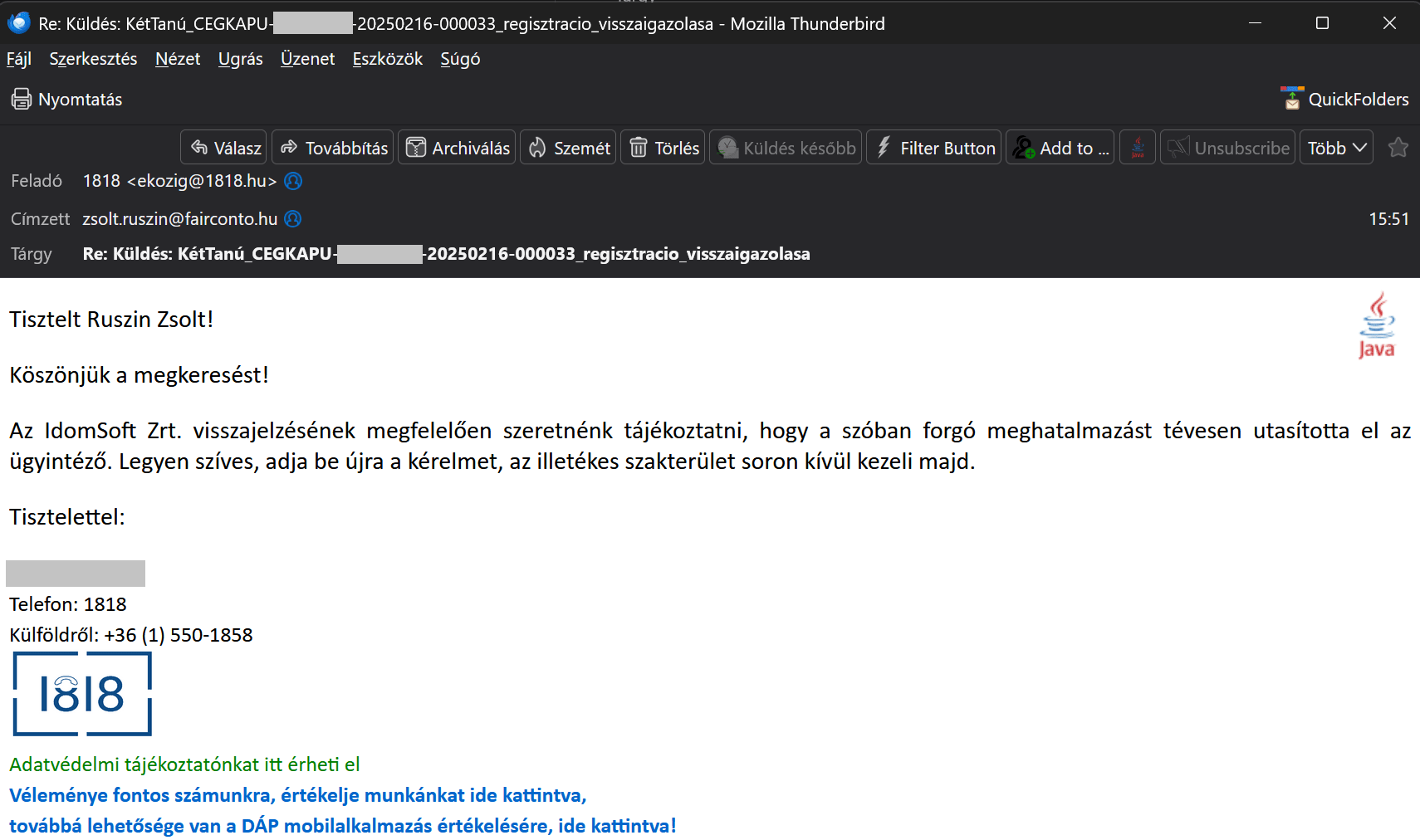Click the Válasz reply button
1420x840 pixels.
click(224, 148)
